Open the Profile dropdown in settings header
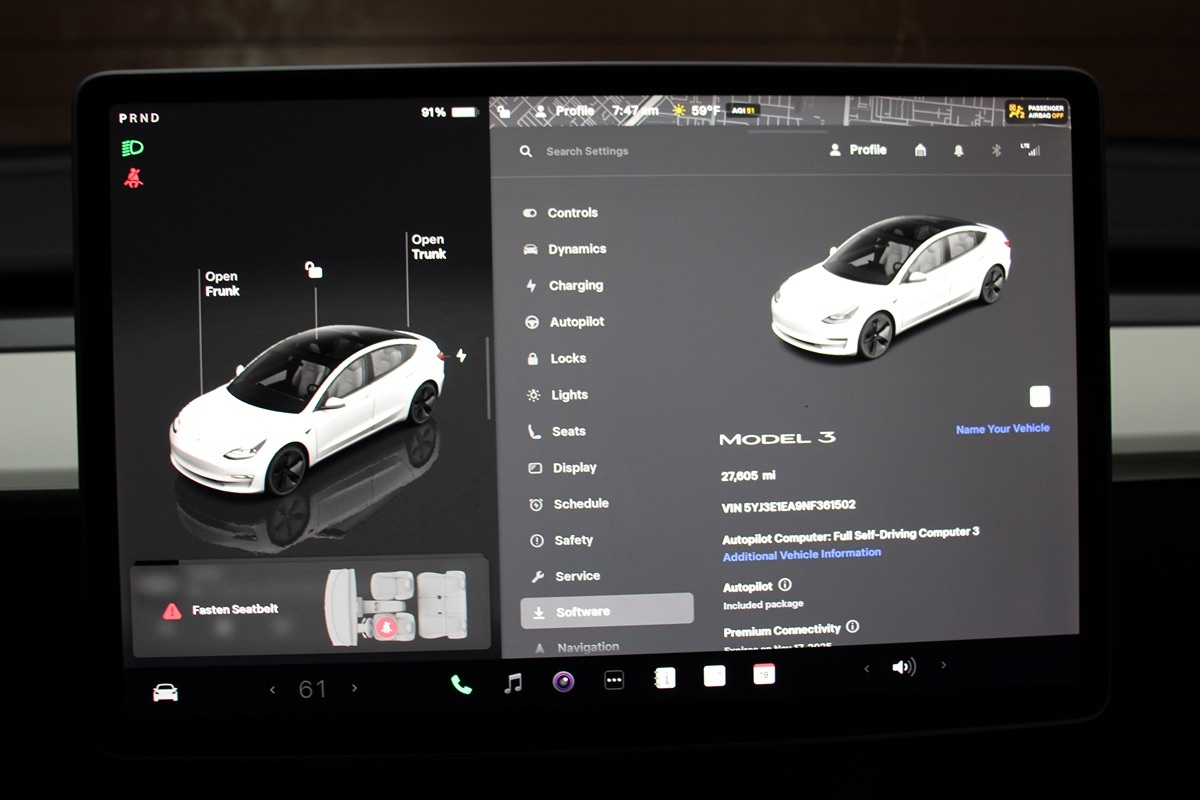This screenshot has width=1200, height=800. coord(858,150)
